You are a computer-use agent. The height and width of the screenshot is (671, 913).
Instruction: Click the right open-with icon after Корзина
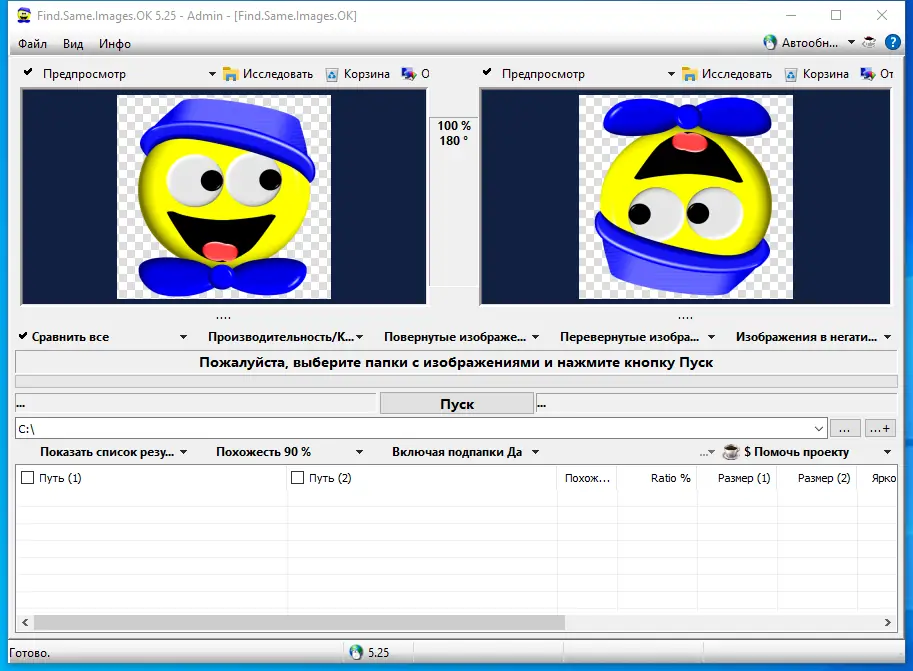pos(868,74)
